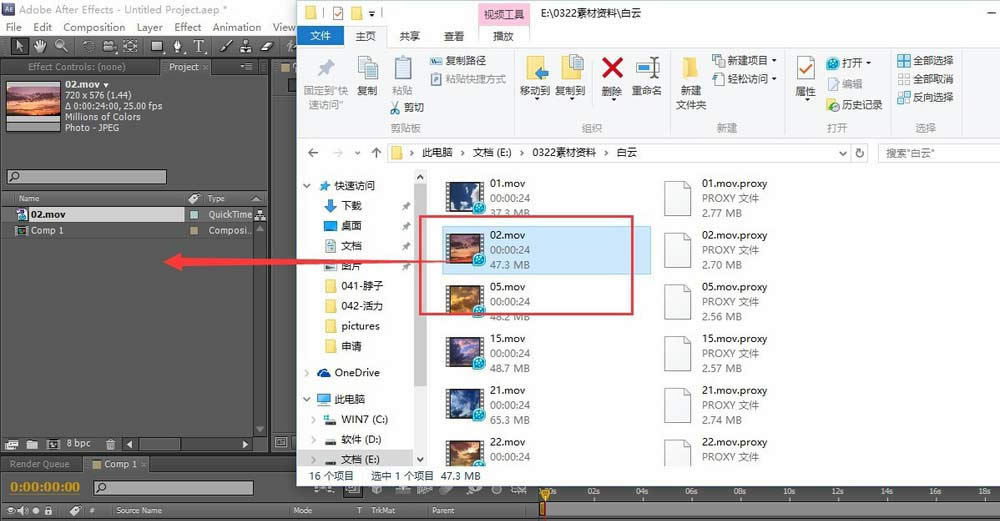Select the Zoom magnifier tool
This screenshot has width=1000, height=521.
pos(61,46)
